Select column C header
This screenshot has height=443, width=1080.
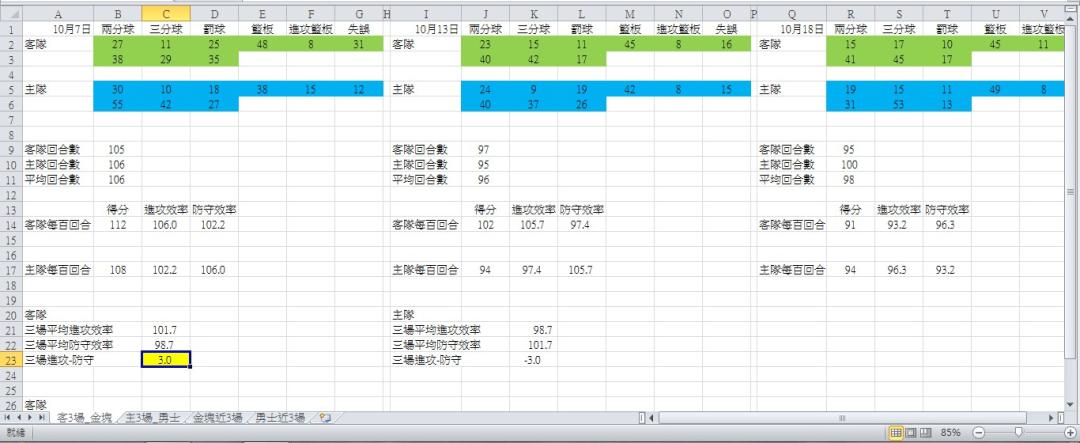coord(166,14)
